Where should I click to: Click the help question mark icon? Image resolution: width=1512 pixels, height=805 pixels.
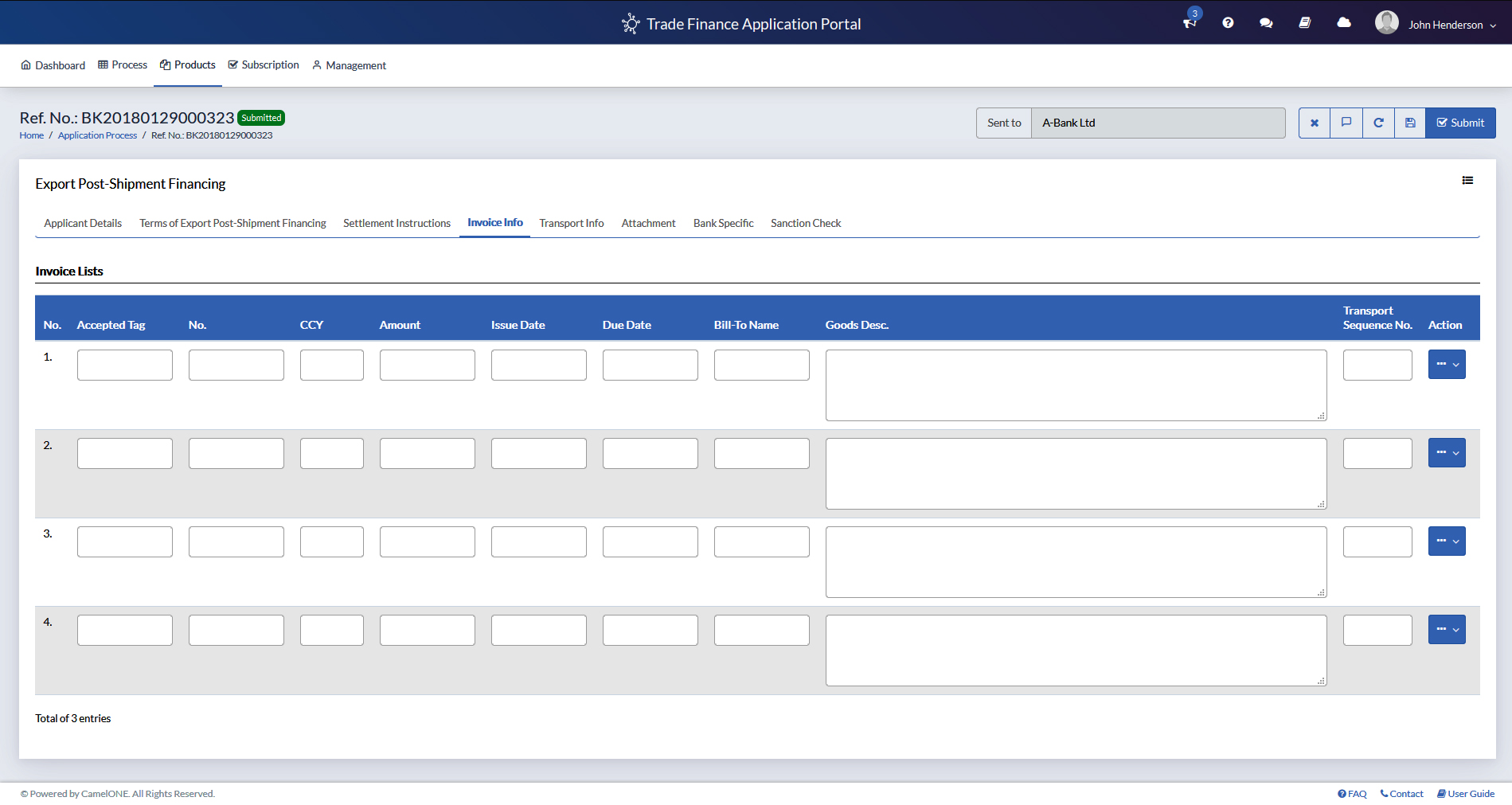pos(1228,23)
